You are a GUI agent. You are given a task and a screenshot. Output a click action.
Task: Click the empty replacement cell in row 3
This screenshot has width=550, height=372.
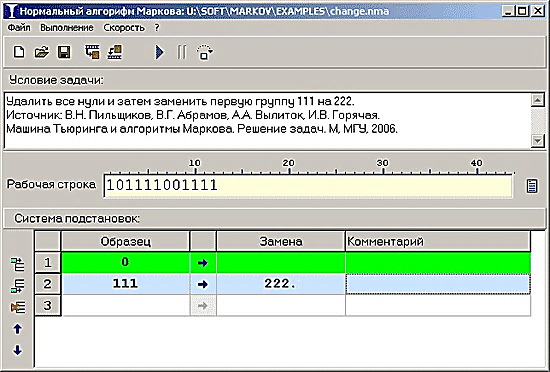click(281, 305)
